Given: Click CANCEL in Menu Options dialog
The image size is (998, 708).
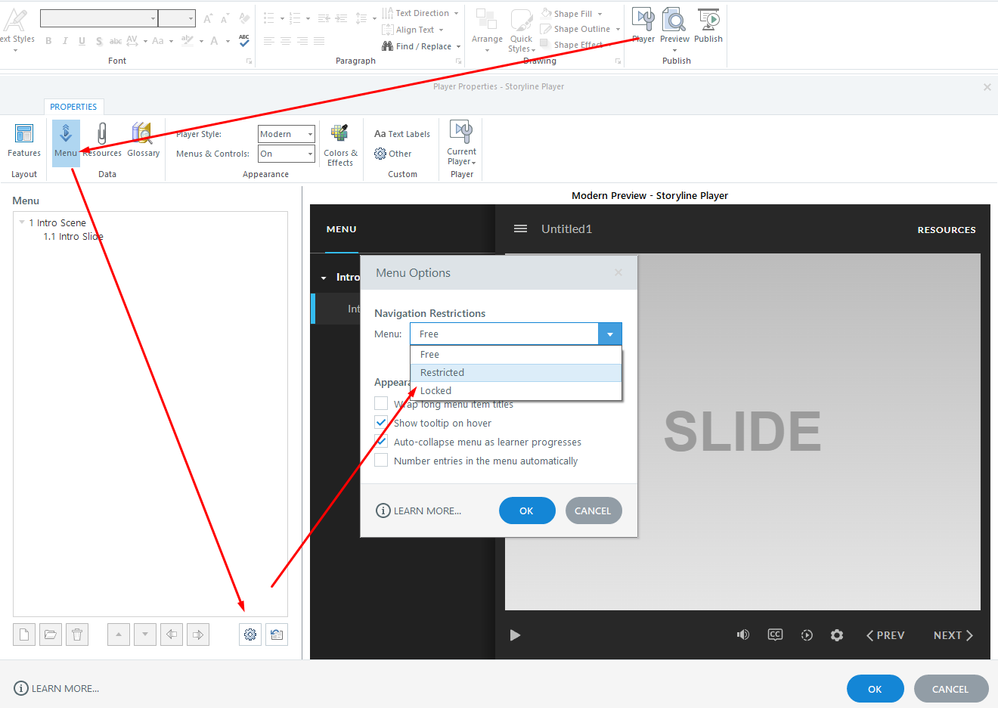Looking at the screenshot, I should 593,511.
